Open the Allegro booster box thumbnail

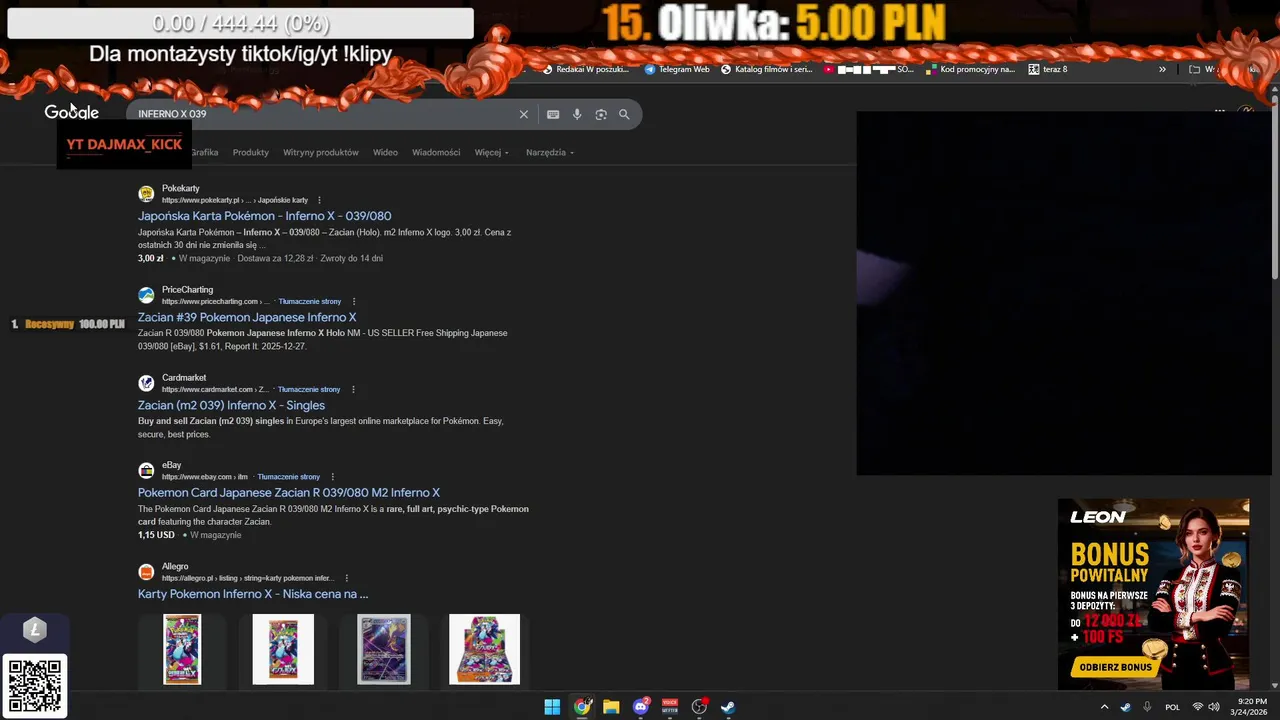pos(484,649)
